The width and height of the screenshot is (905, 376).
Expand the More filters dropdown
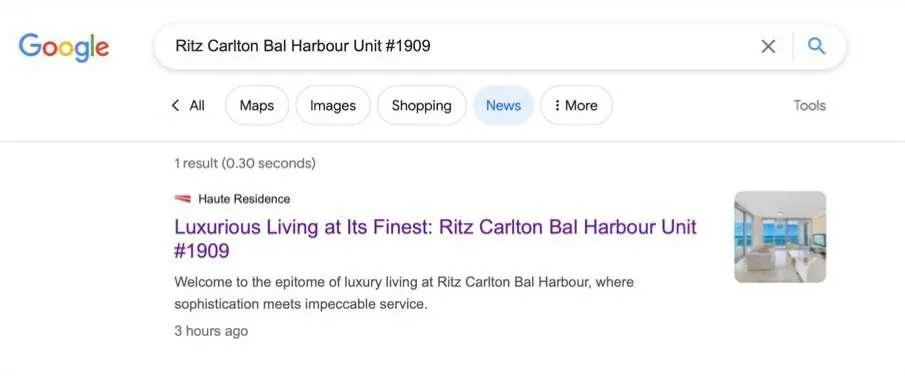click(x=576, y=105)
